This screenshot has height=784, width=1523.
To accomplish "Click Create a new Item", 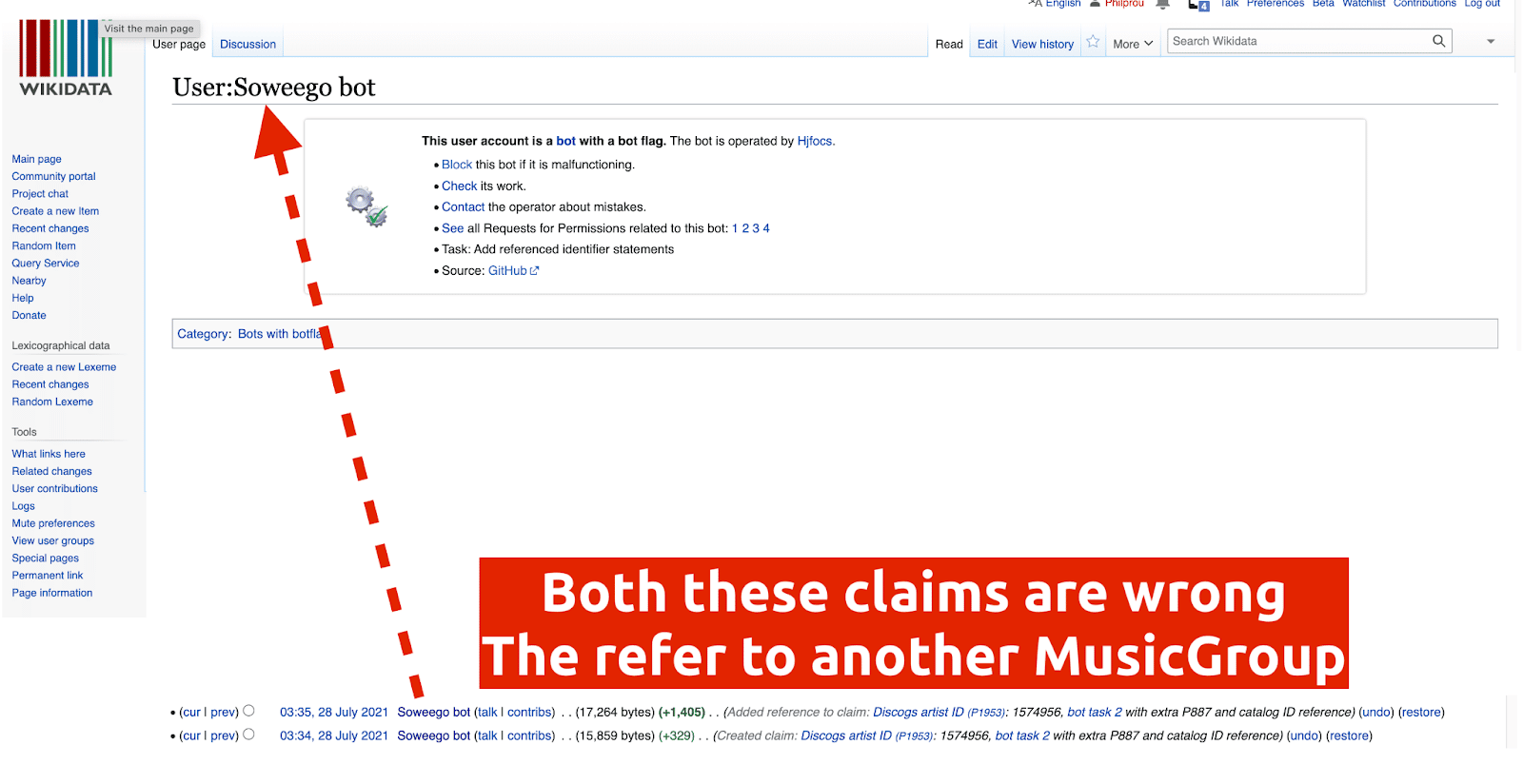I will point(55,211).
